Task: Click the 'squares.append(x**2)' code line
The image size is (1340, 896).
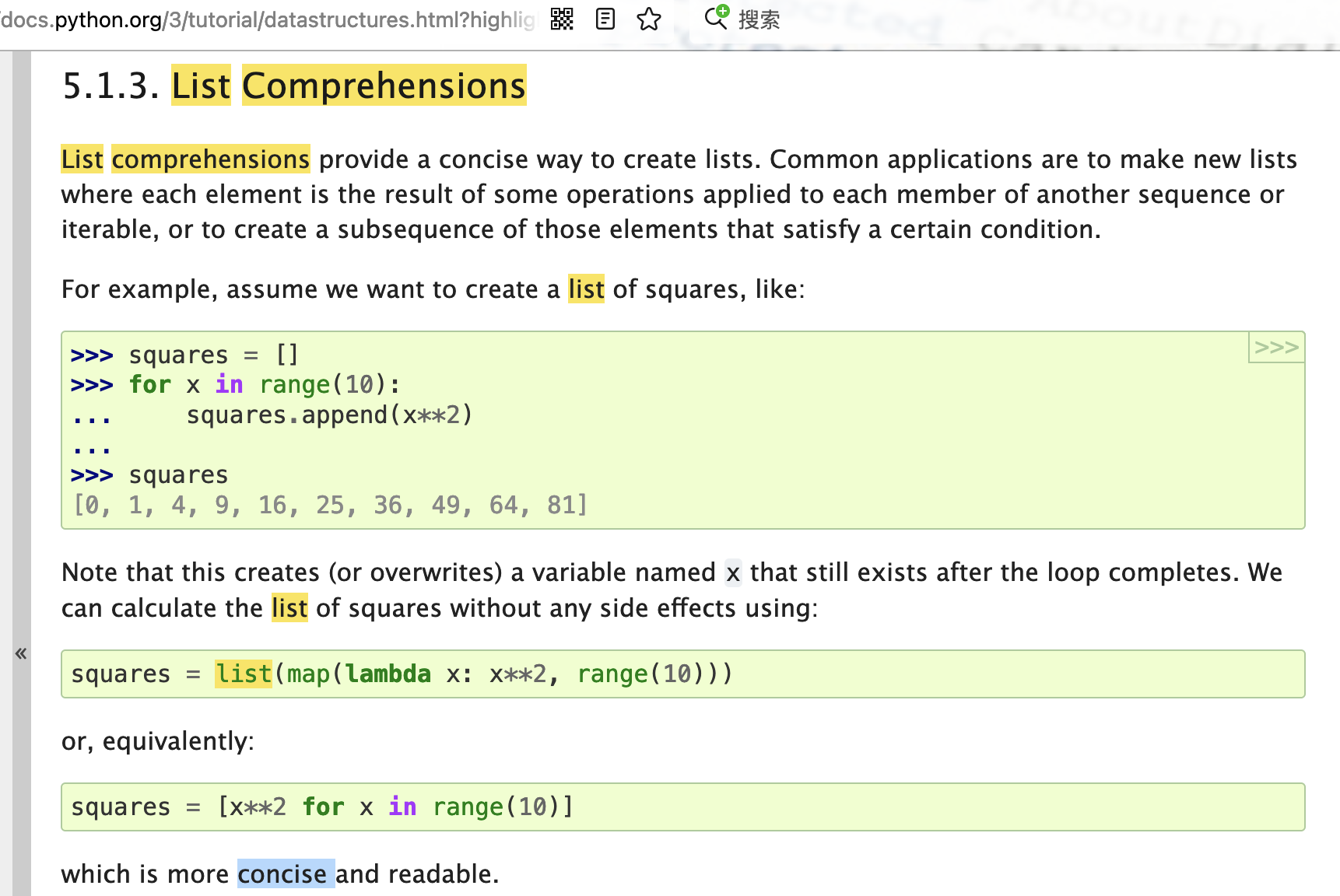Action: point(329,415)
